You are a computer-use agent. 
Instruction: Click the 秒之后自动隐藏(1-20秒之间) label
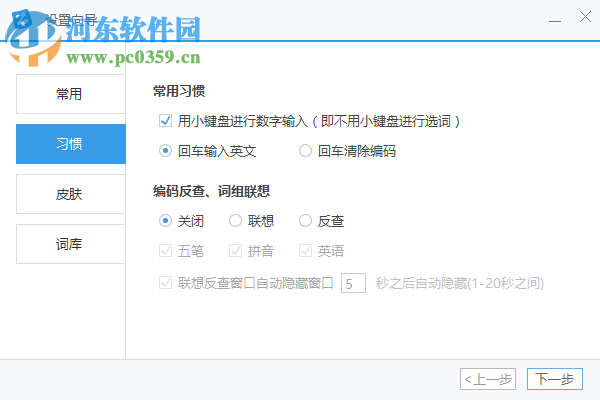(x=460, y=283)
